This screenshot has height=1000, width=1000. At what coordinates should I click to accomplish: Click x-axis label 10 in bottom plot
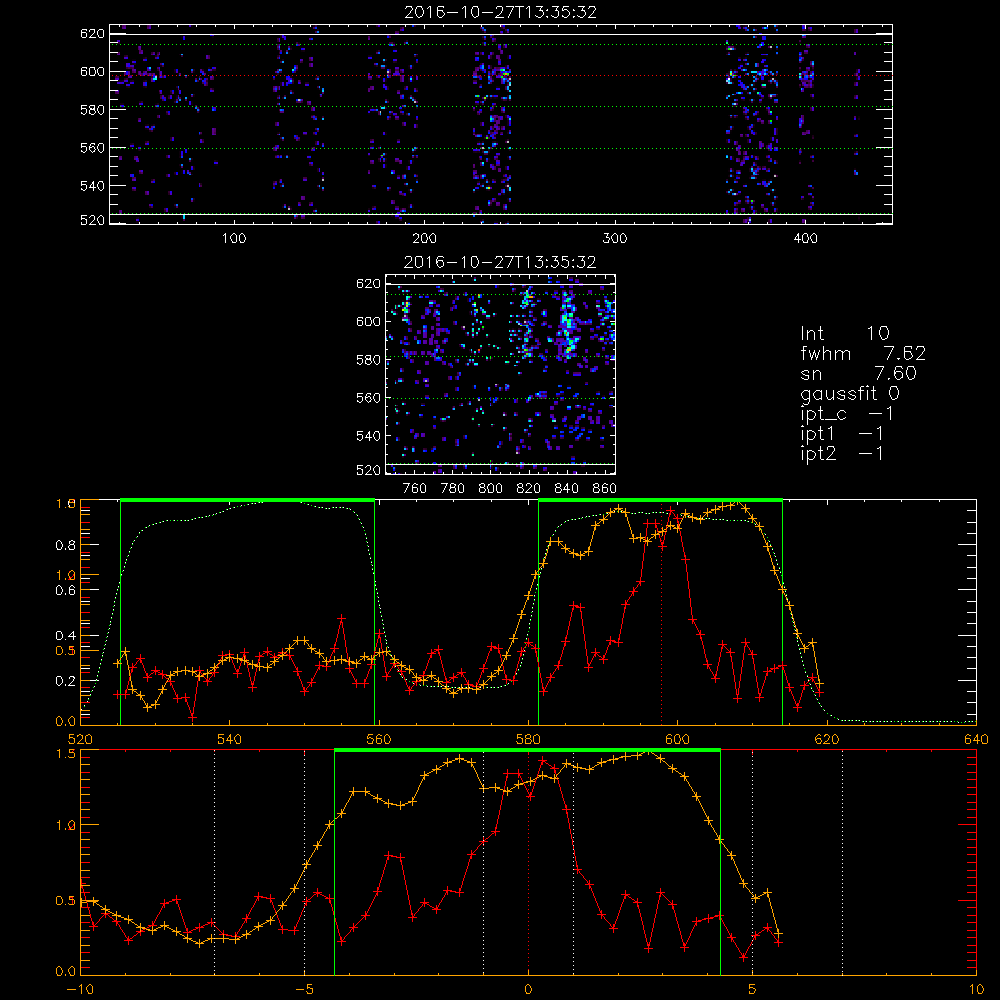tap(976, 990)
